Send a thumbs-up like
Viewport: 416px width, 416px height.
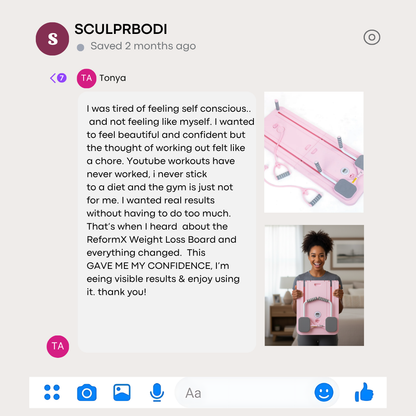coord(364,392)
